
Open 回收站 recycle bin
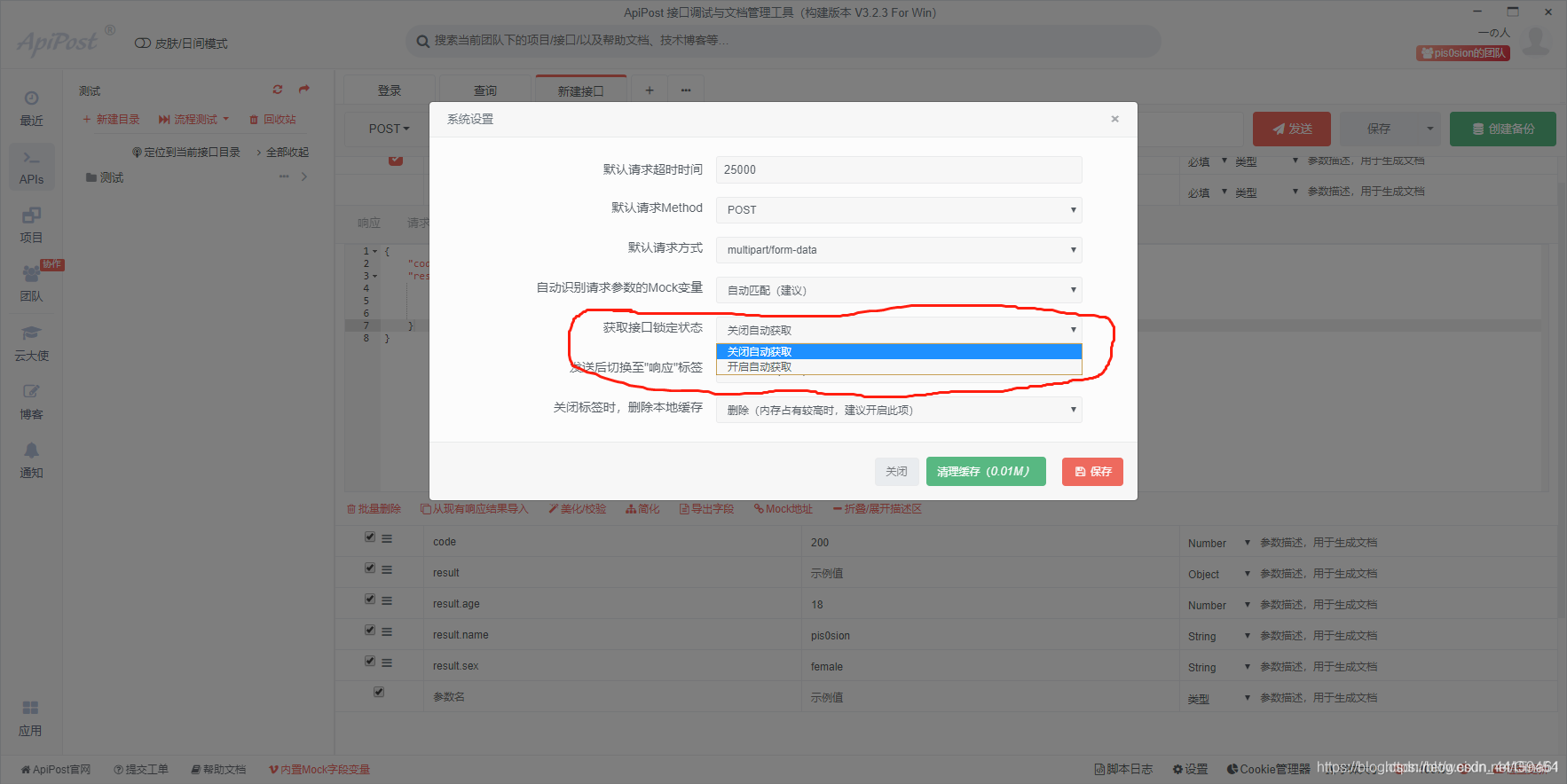(x=272, y=119)
